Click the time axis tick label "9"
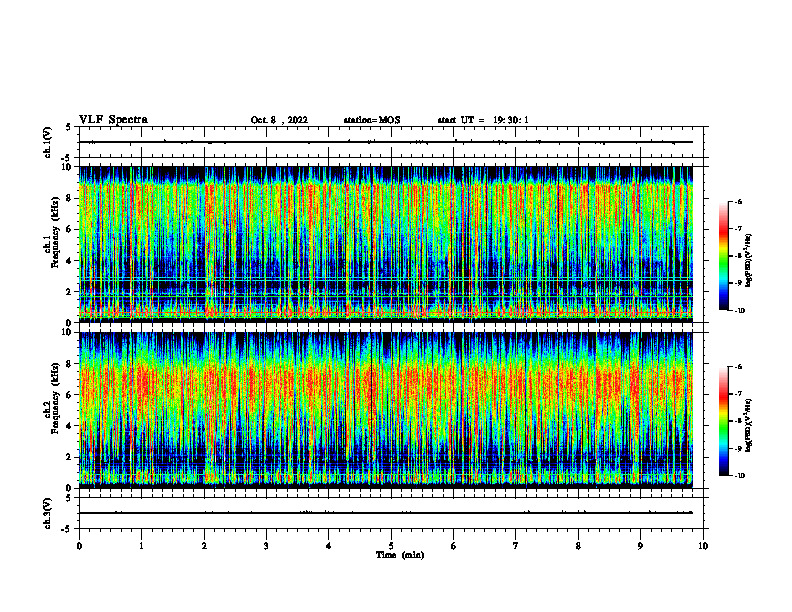792x612 pixels. (x=640, y=546)
